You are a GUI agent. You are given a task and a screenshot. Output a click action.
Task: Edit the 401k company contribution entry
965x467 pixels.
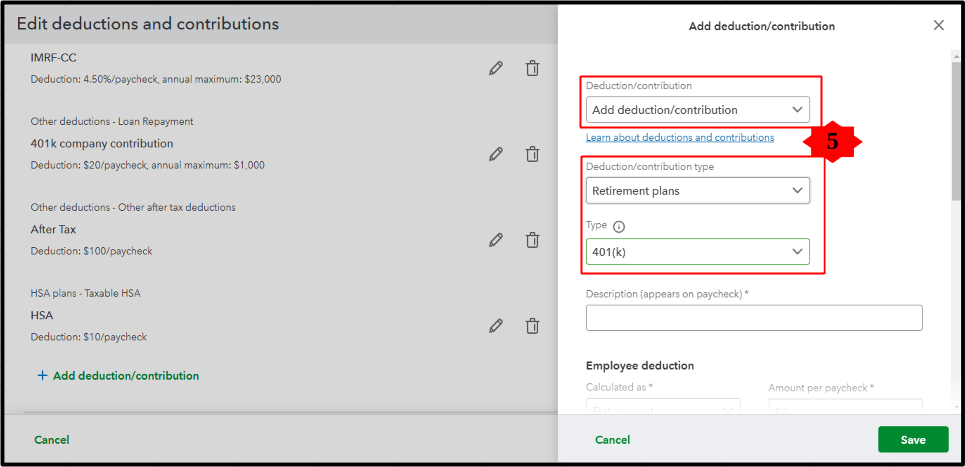click(496, 154)
